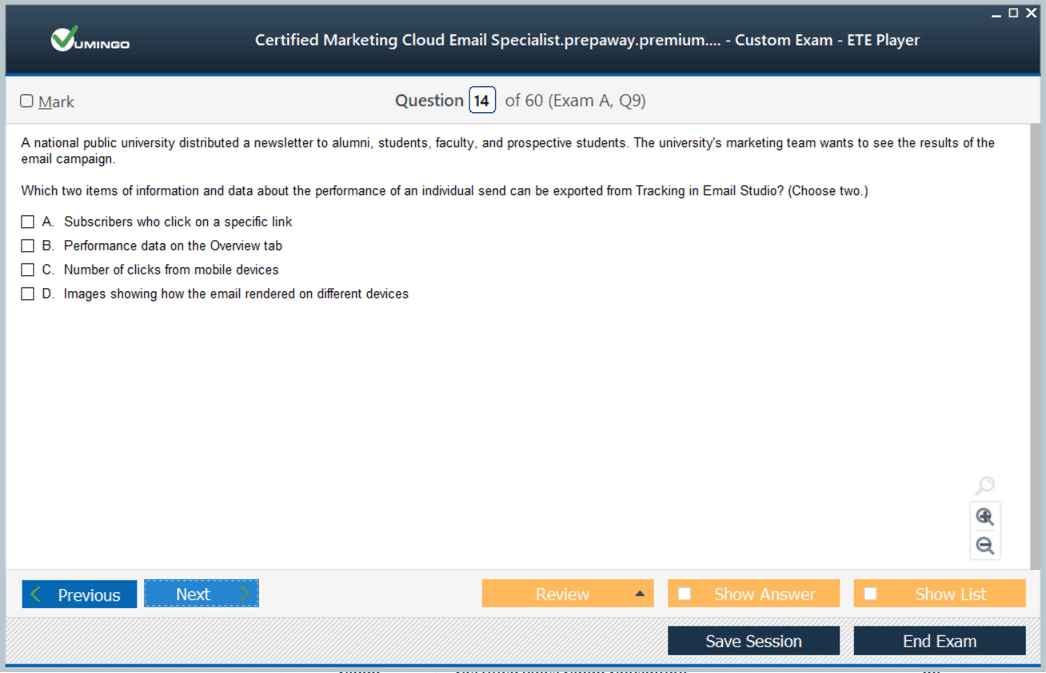
Task: Expand the Review dropdown arrow
Action: (640, 594)
